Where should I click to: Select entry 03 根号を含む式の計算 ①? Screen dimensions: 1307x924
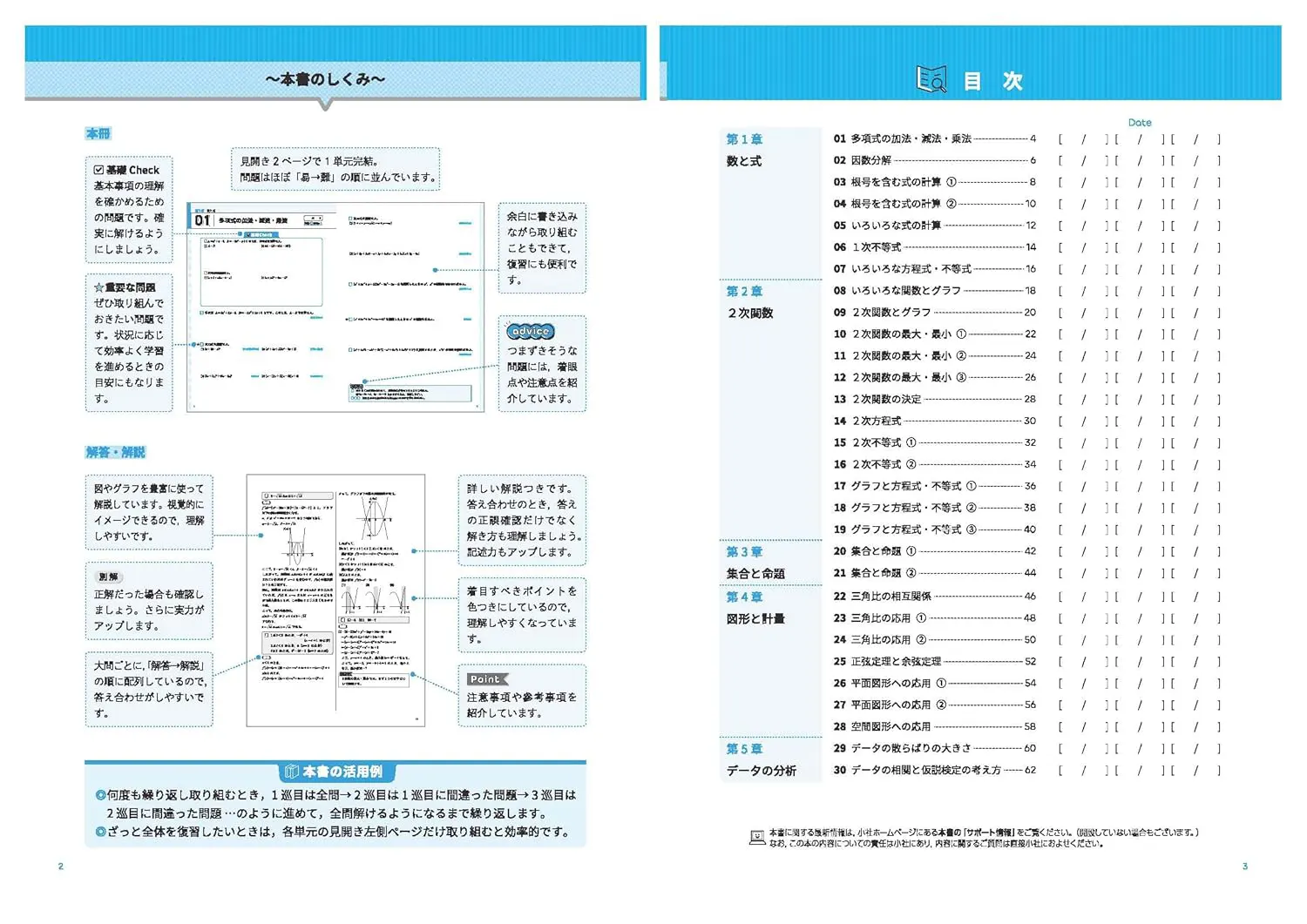(934, 182)
